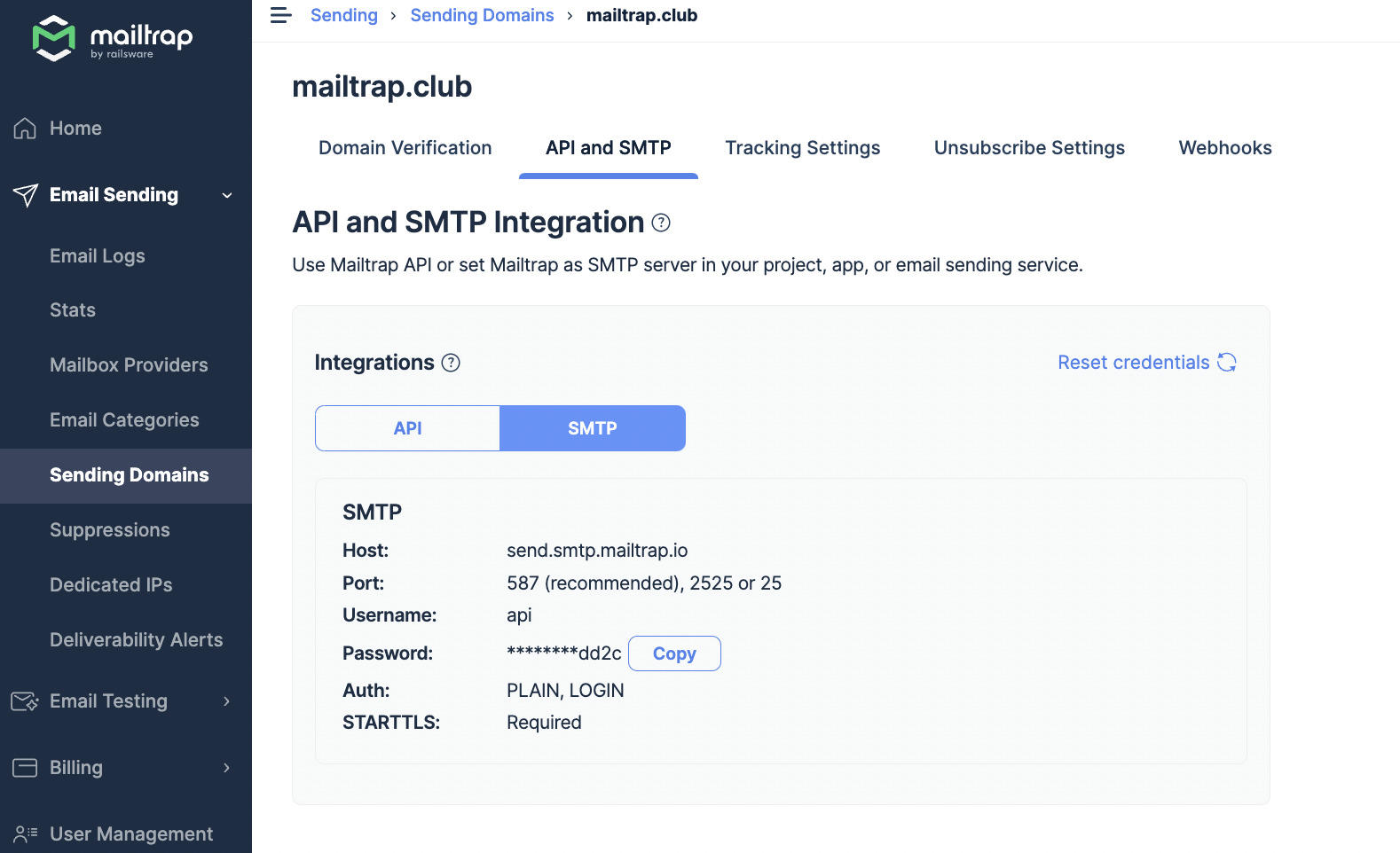The width and height of the screenshot is (1400, 853).
Task: Click the refresh icon beside Reset credentials
Action: click(1227, 362)
